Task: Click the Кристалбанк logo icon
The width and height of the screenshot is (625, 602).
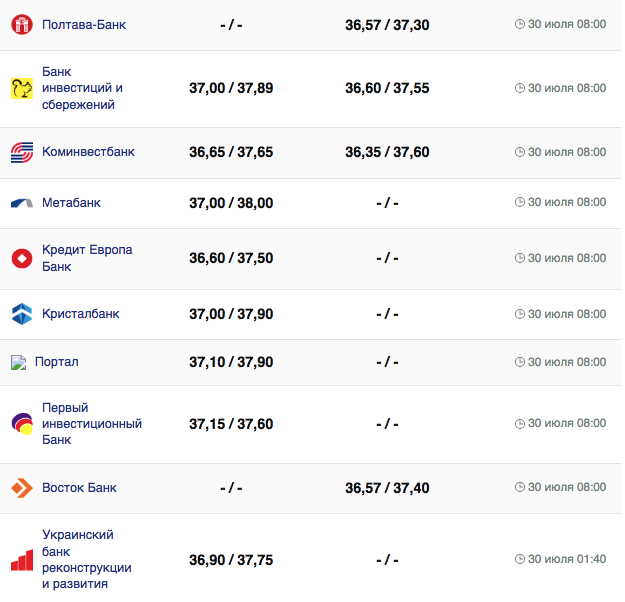Action: point(22,314)
